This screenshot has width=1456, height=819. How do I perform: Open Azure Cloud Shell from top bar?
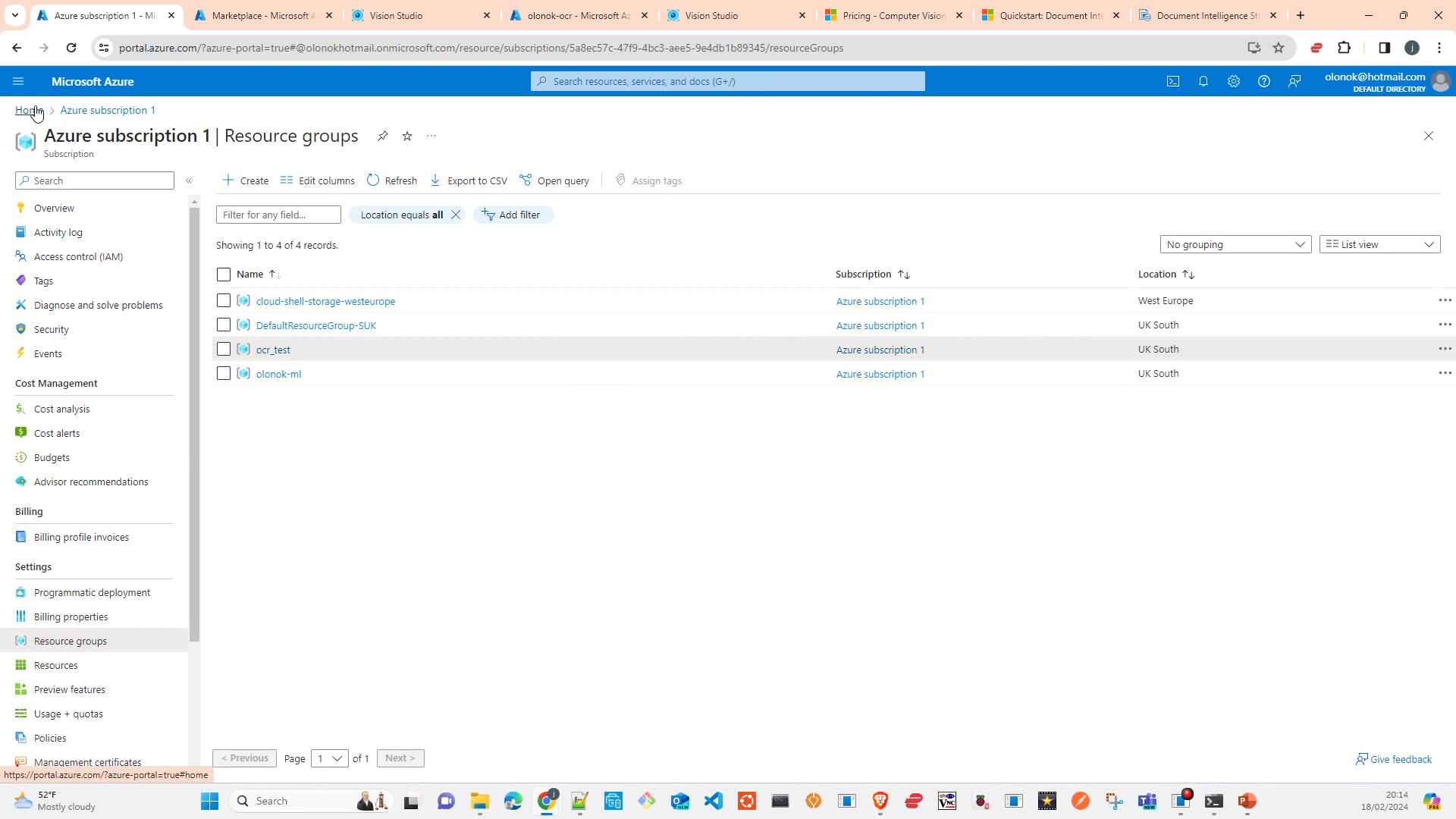click(1173, 81)
